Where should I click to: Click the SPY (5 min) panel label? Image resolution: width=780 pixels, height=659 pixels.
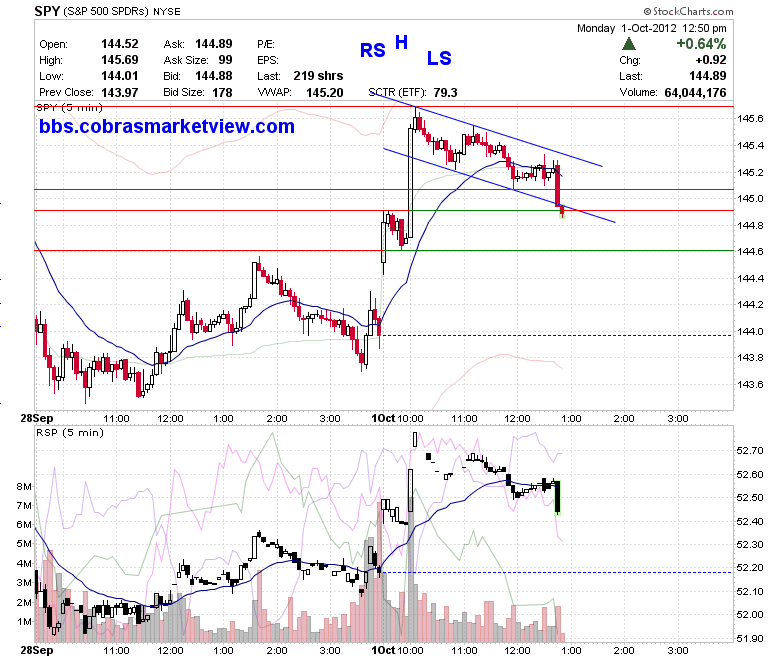point(69,107)
